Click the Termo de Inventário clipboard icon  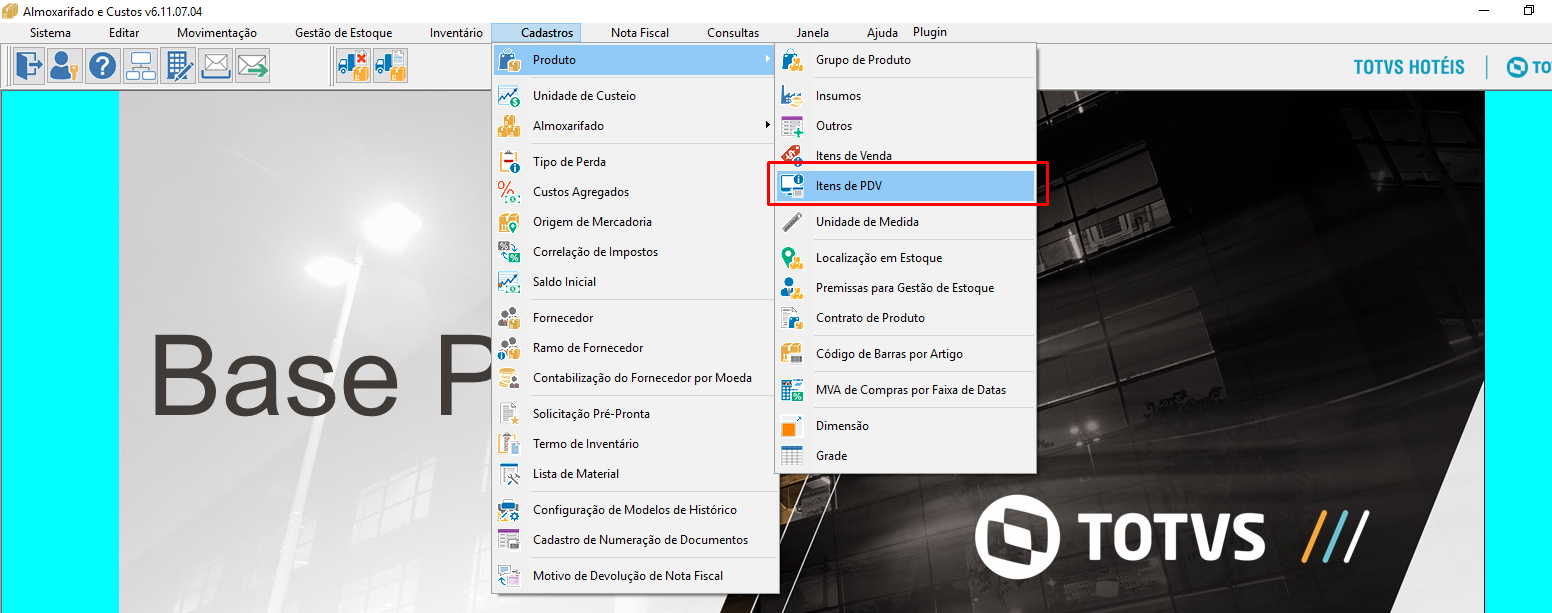click(509, 444)
